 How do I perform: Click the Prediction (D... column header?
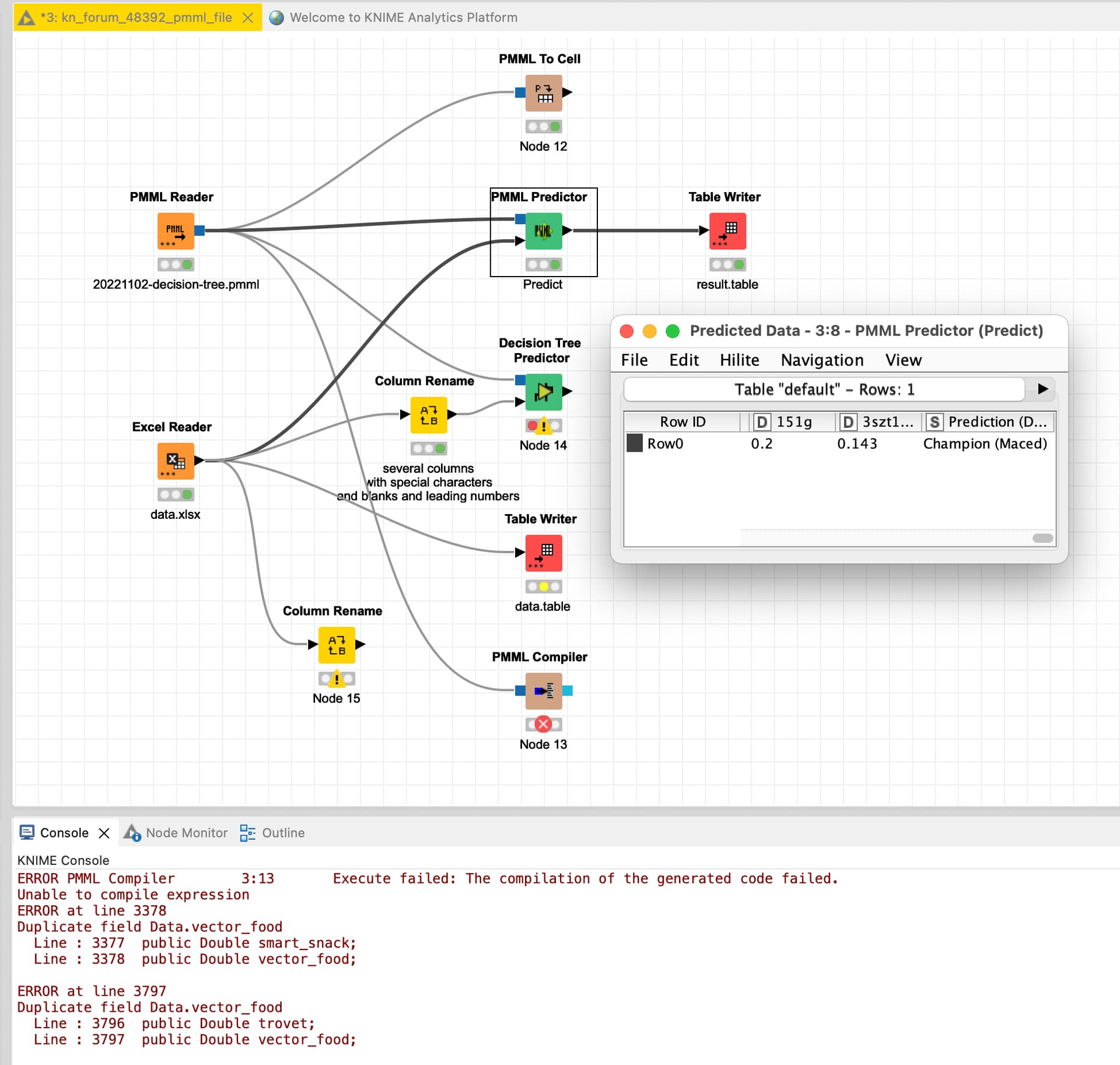pyautogui.click(x=989, y=421)
